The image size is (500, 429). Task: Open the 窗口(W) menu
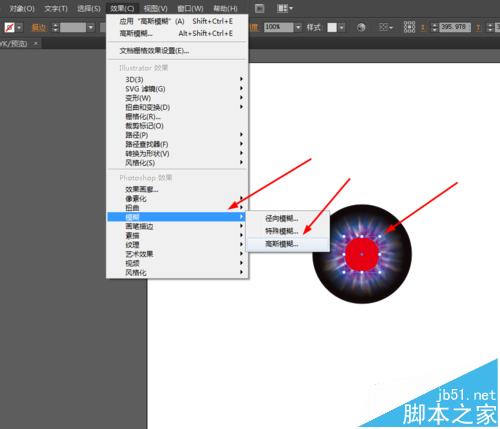(x=190, y=8)
